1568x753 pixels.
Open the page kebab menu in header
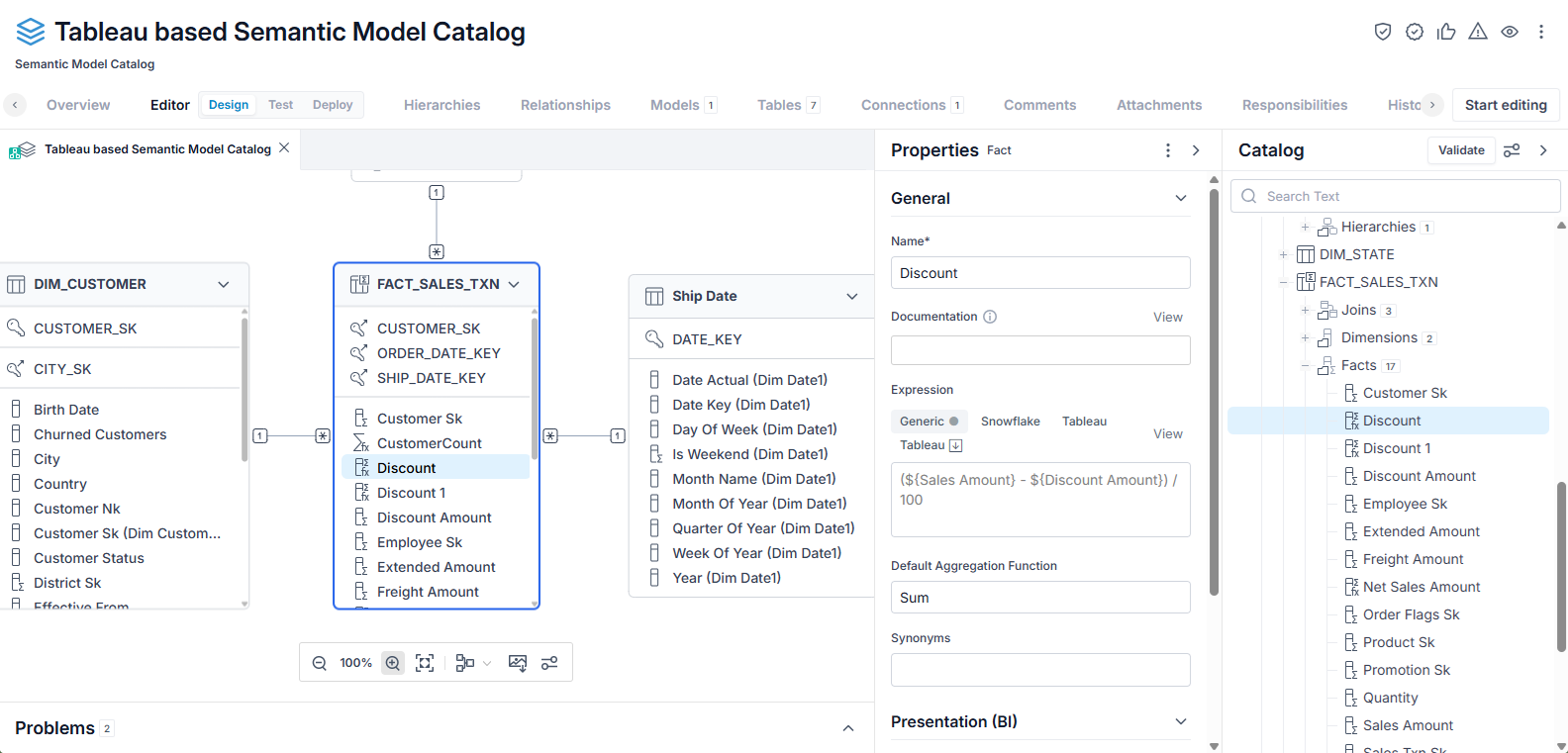[x=1541, y=32]
